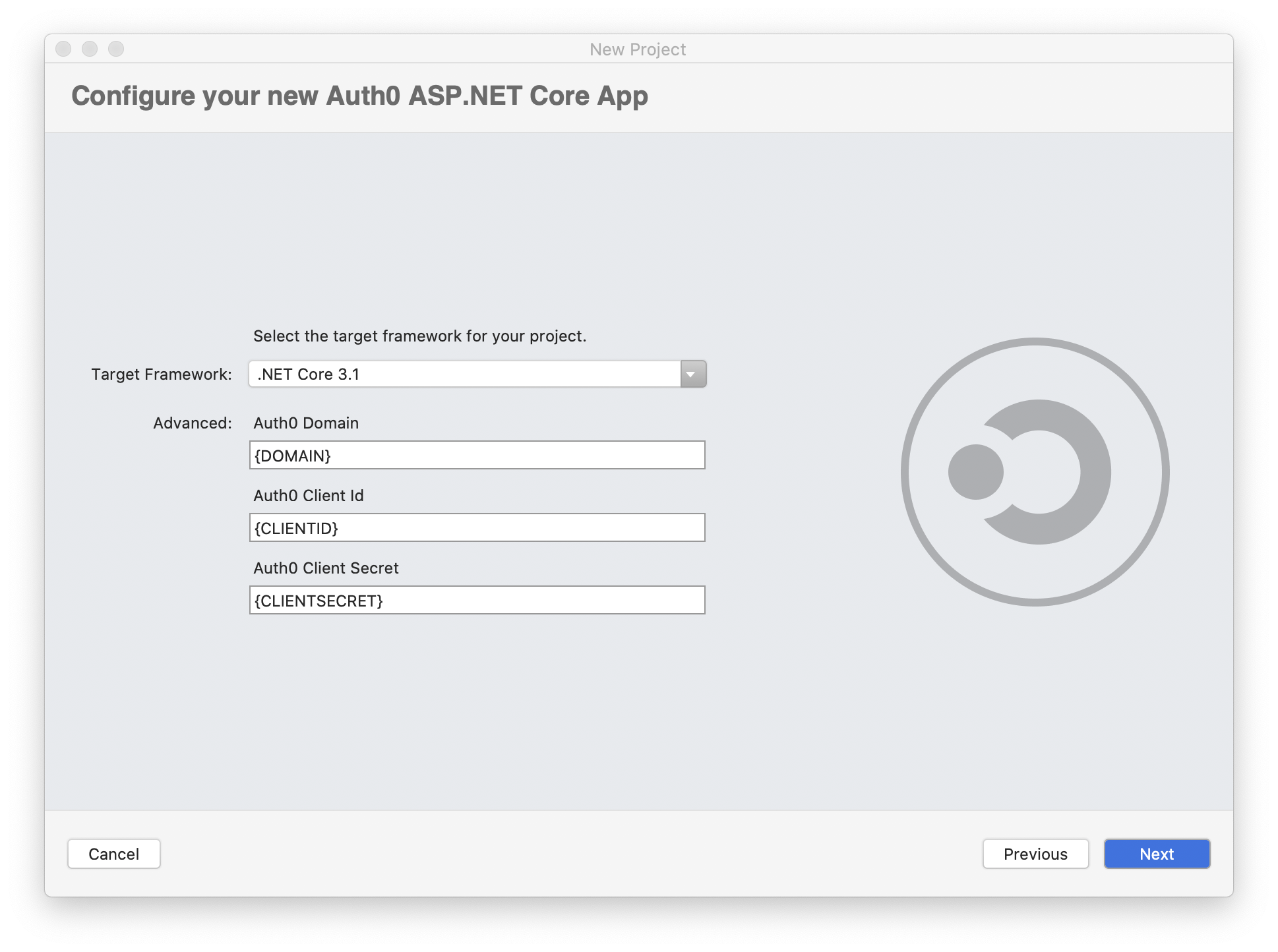
Task: Open the Target Framework dropdown arrow
Action: click(x=692, y=374)
